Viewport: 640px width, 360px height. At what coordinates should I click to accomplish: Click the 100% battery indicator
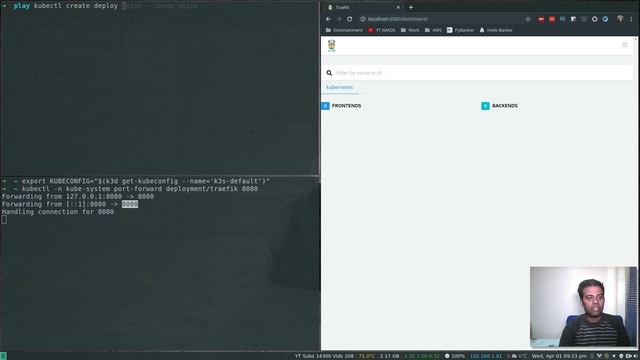pos(455,356)
